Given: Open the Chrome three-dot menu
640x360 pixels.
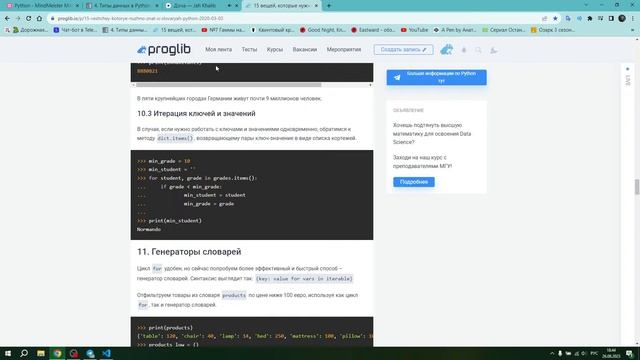Looking at the screenshot, I should click(x=633, y=18).
